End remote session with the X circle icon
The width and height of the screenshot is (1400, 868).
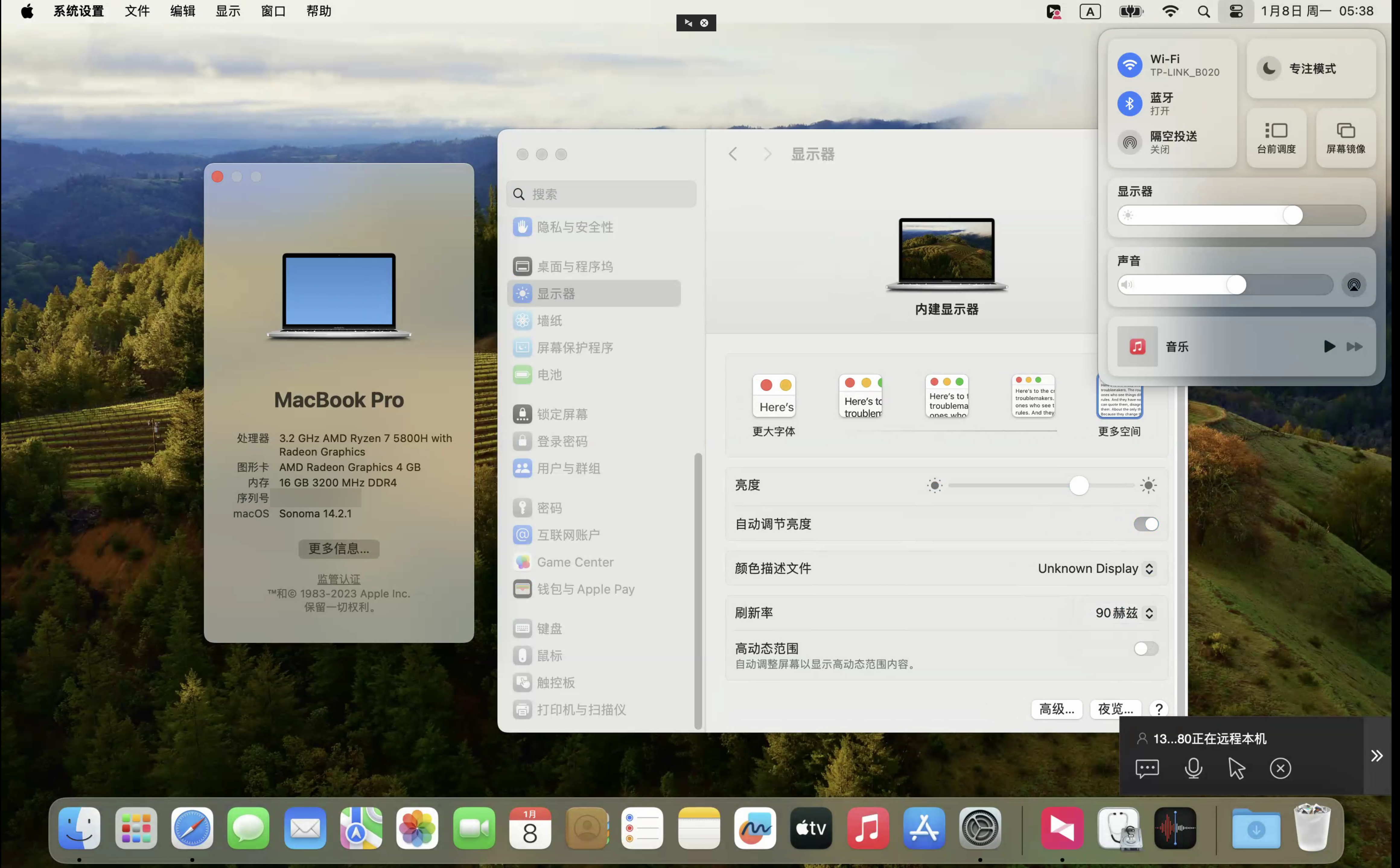pyautogui.click(x=1280, y=768)
